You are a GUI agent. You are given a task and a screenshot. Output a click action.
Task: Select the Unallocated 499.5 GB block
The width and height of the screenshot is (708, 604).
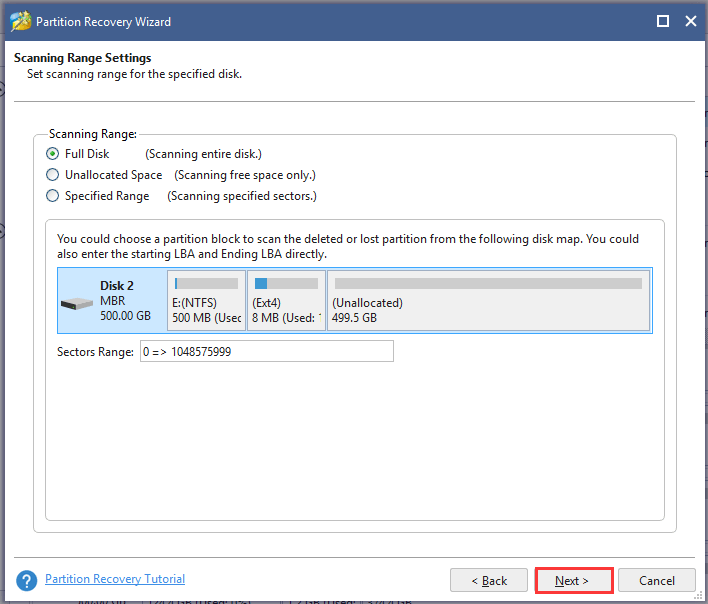click(x=489, y=301)
